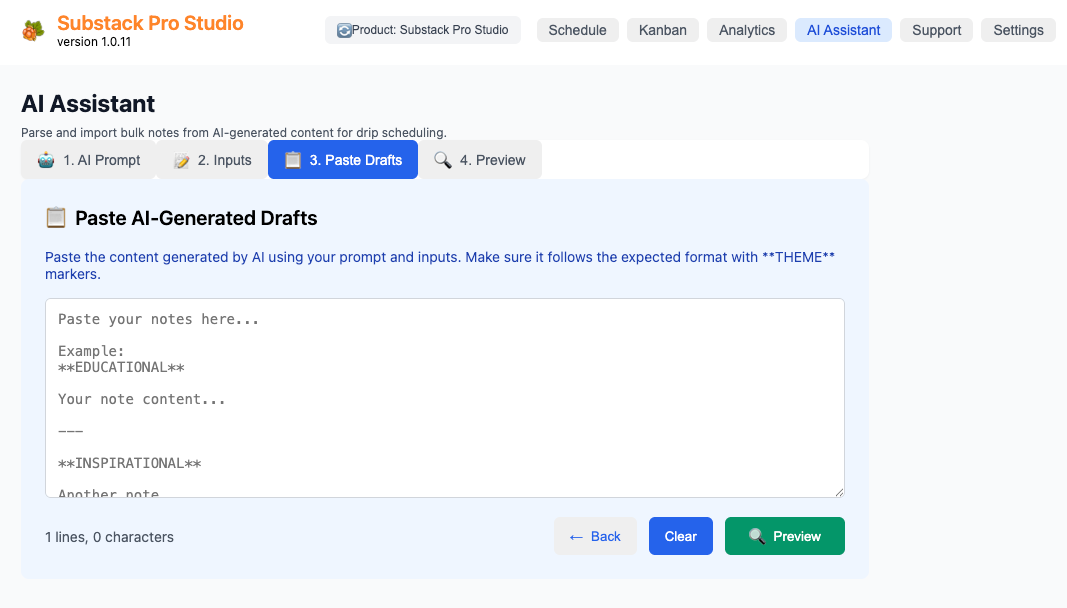This screenshot has height=608, width=1067.
Task: Open the Support page
Action: tap(936, 30)
